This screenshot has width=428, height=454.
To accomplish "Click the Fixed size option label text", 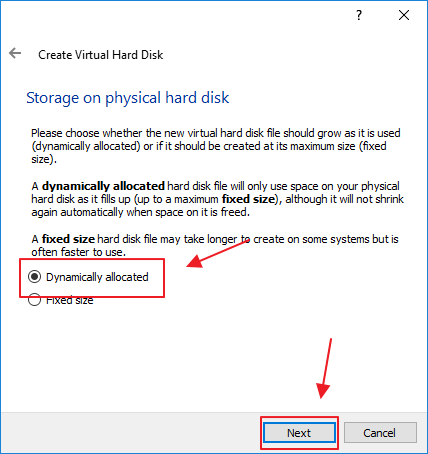I will click(70, 300).
